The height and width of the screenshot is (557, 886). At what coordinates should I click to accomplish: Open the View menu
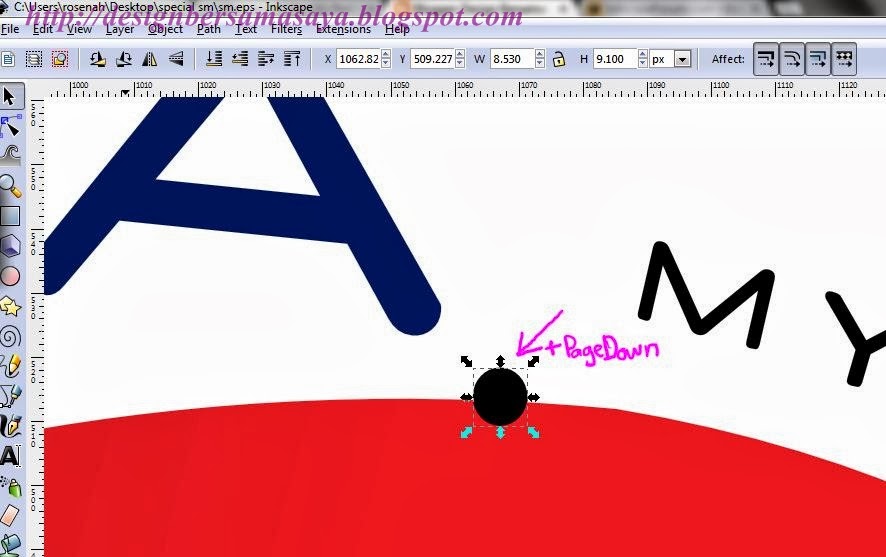coord(79,29)
